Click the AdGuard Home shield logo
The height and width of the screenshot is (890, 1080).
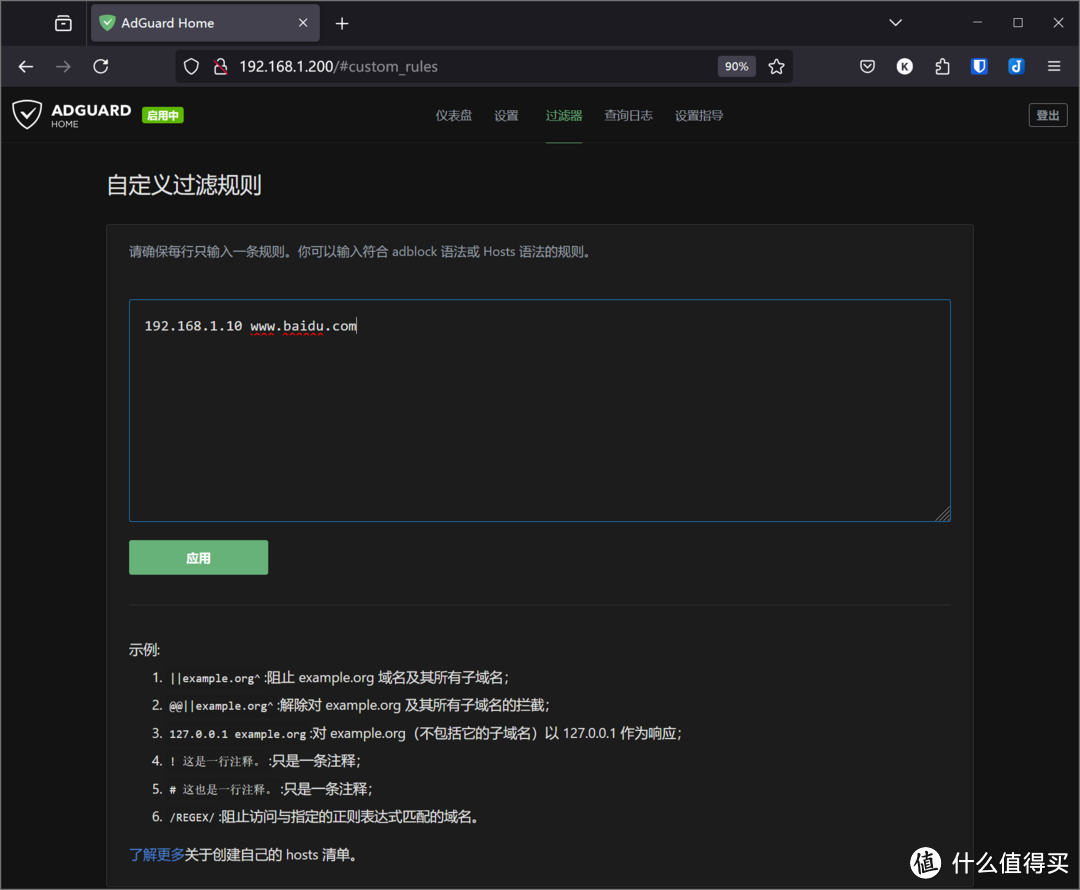(x=27, y=114)
